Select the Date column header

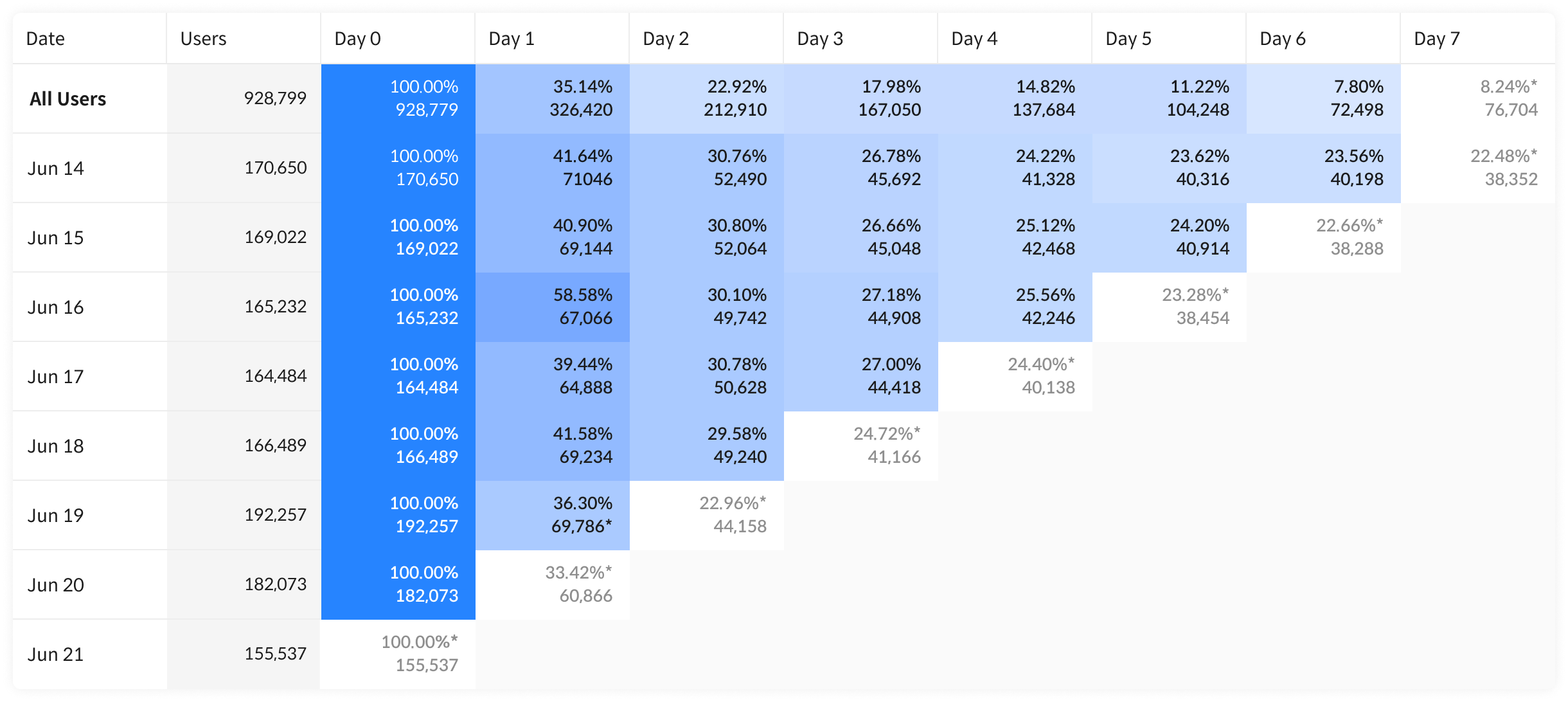(45, 39)
